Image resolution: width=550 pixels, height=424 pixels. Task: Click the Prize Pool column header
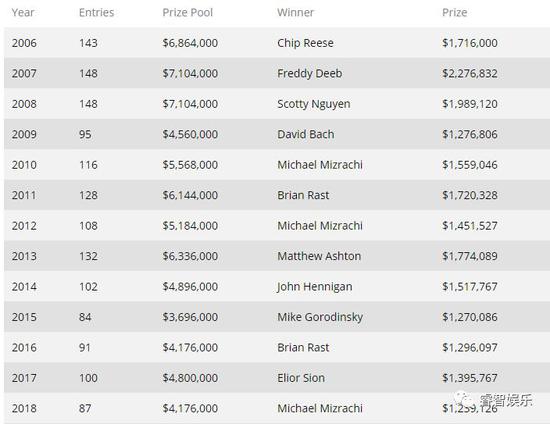(x=187, y=13)
